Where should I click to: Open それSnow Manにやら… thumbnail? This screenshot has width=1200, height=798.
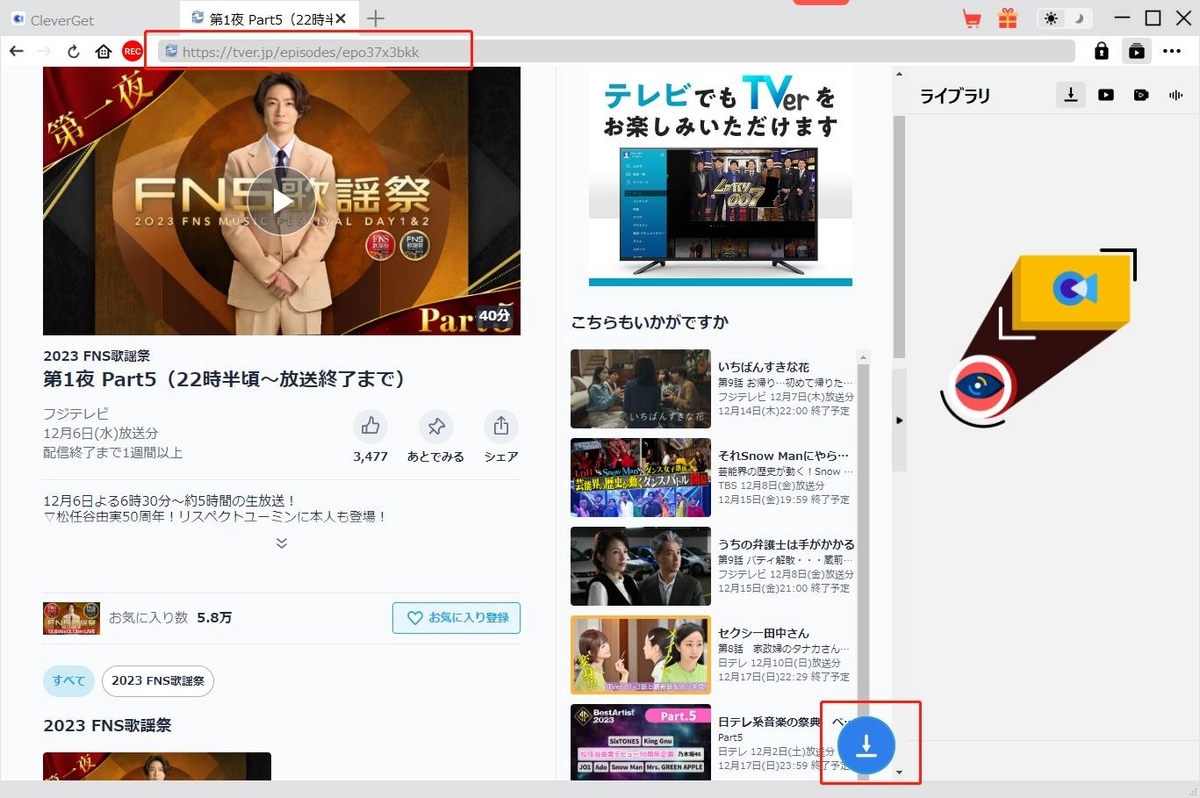coord(640,477)
